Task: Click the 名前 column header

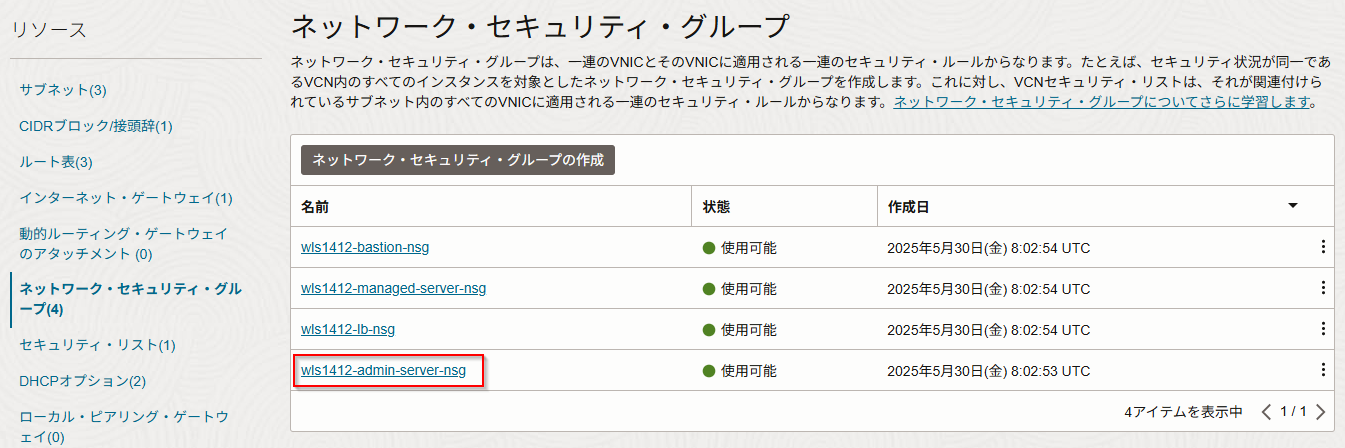Action: point(315,207)
